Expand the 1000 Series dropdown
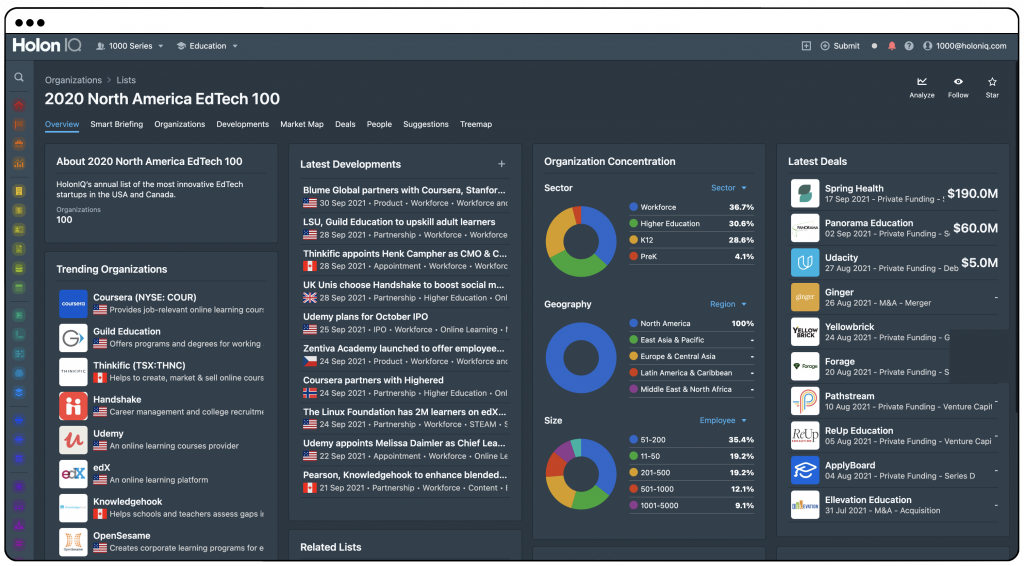1024x566 pixels. [130, 46]
